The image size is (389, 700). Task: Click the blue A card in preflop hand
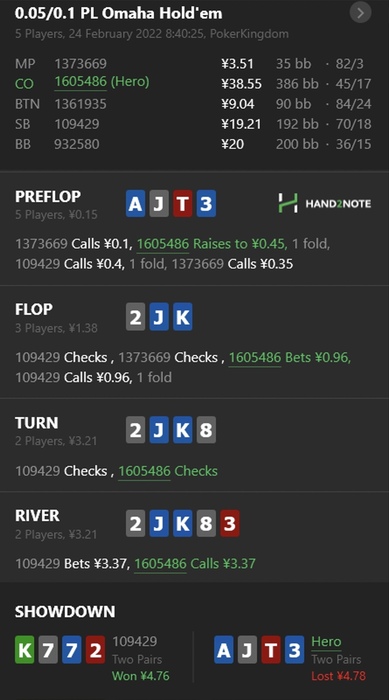point(135,204)
